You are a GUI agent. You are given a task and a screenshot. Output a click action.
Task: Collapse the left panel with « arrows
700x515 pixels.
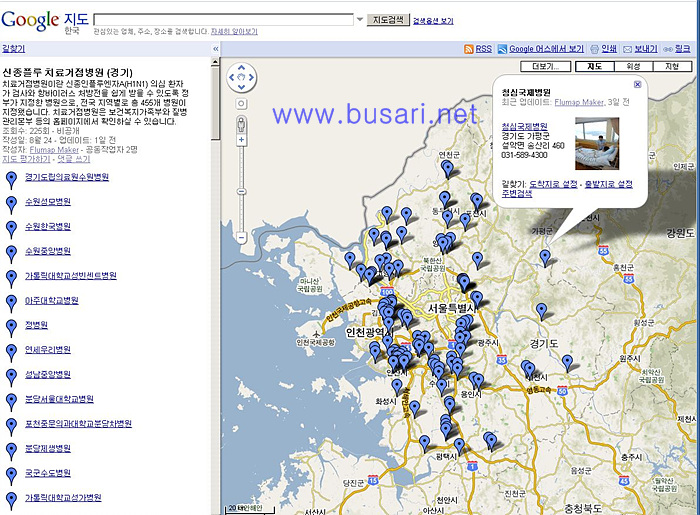click(216, 49)
